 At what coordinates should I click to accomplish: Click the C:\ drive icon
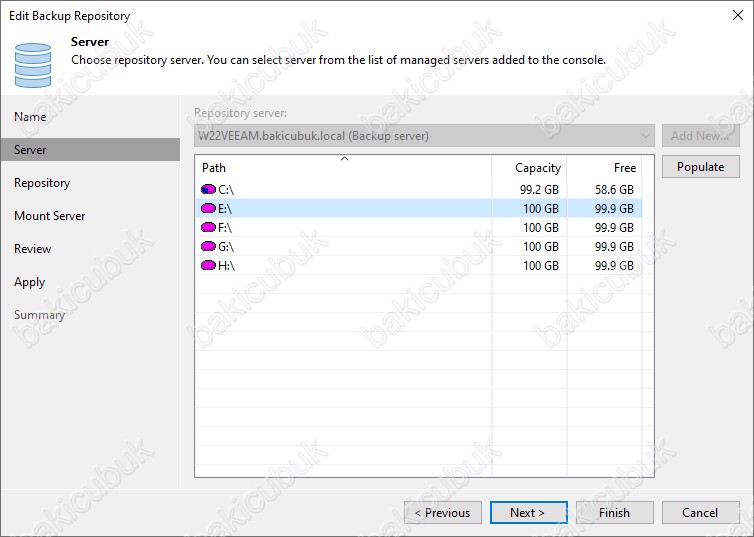208,189
